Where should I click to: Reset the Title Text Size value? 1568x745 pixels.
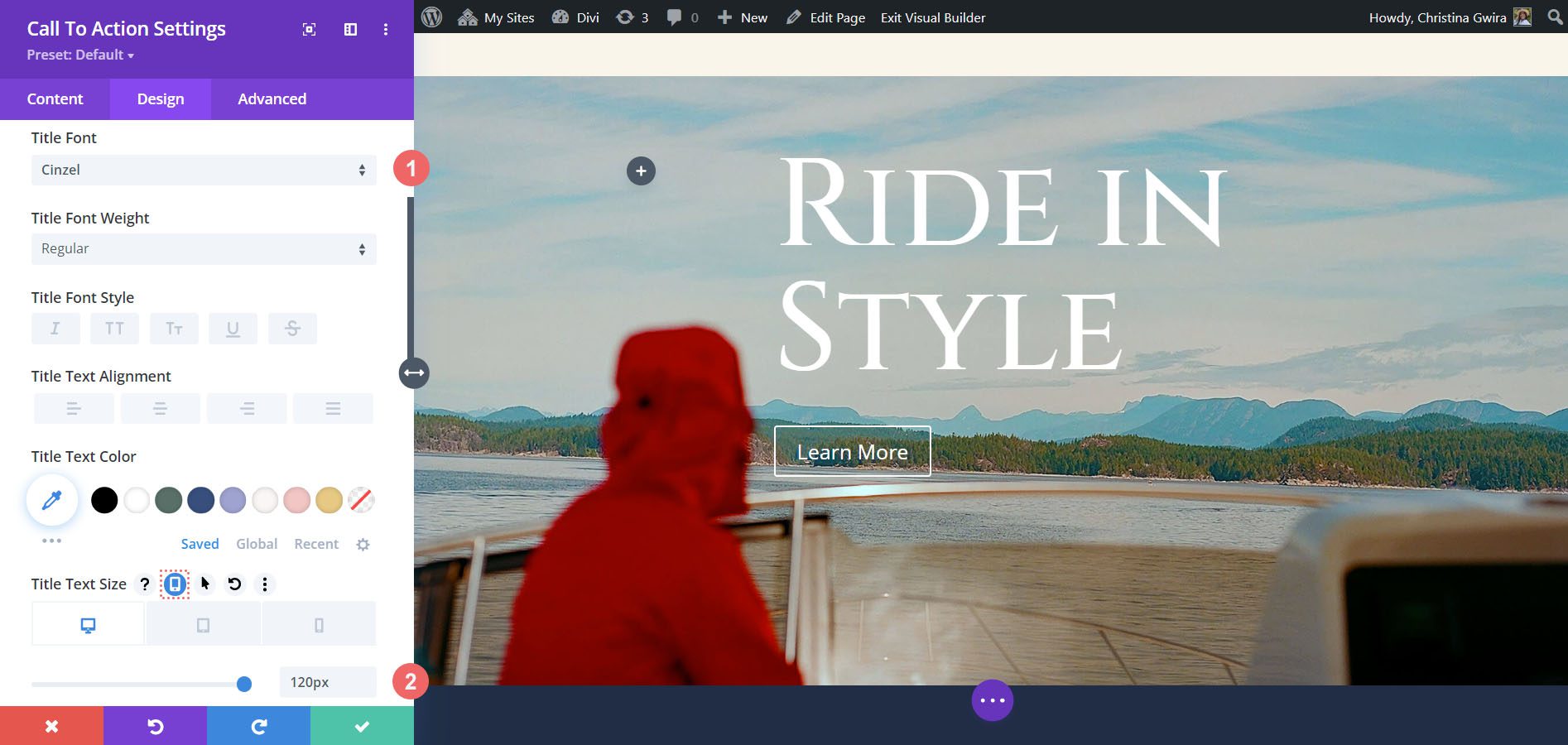point(234,584)
